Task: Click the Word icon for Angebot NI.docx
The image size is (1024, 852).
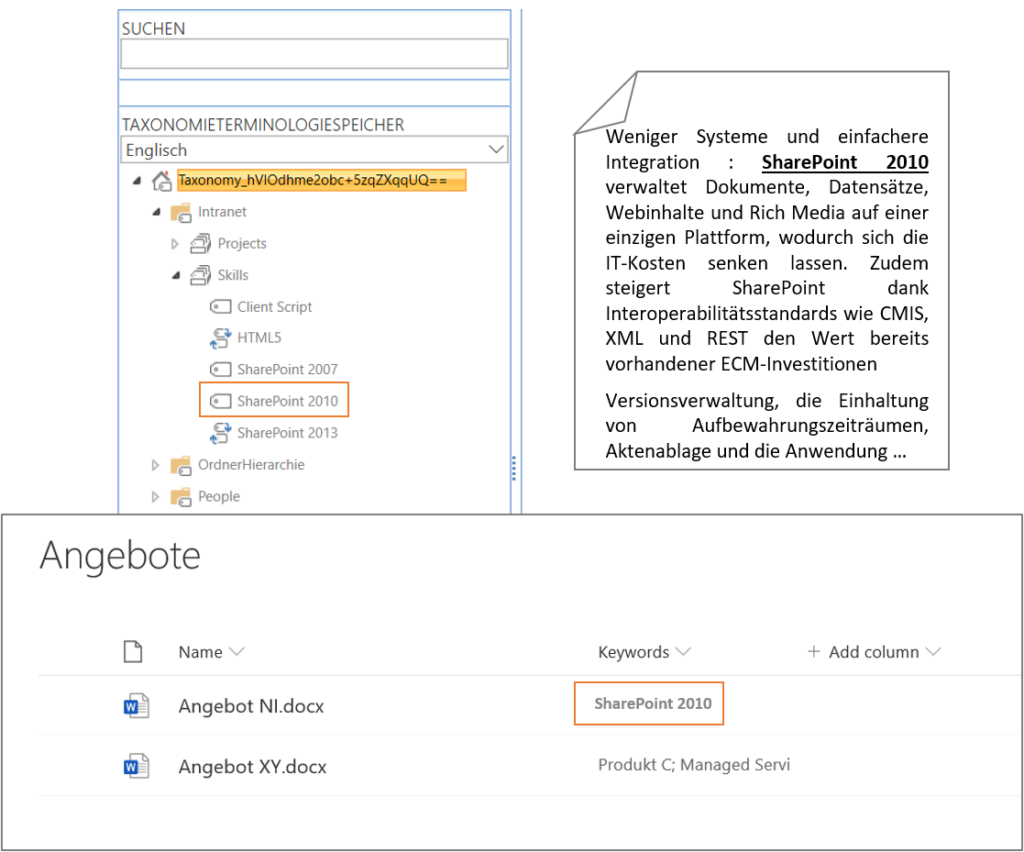Action: [x=136, y=706]
